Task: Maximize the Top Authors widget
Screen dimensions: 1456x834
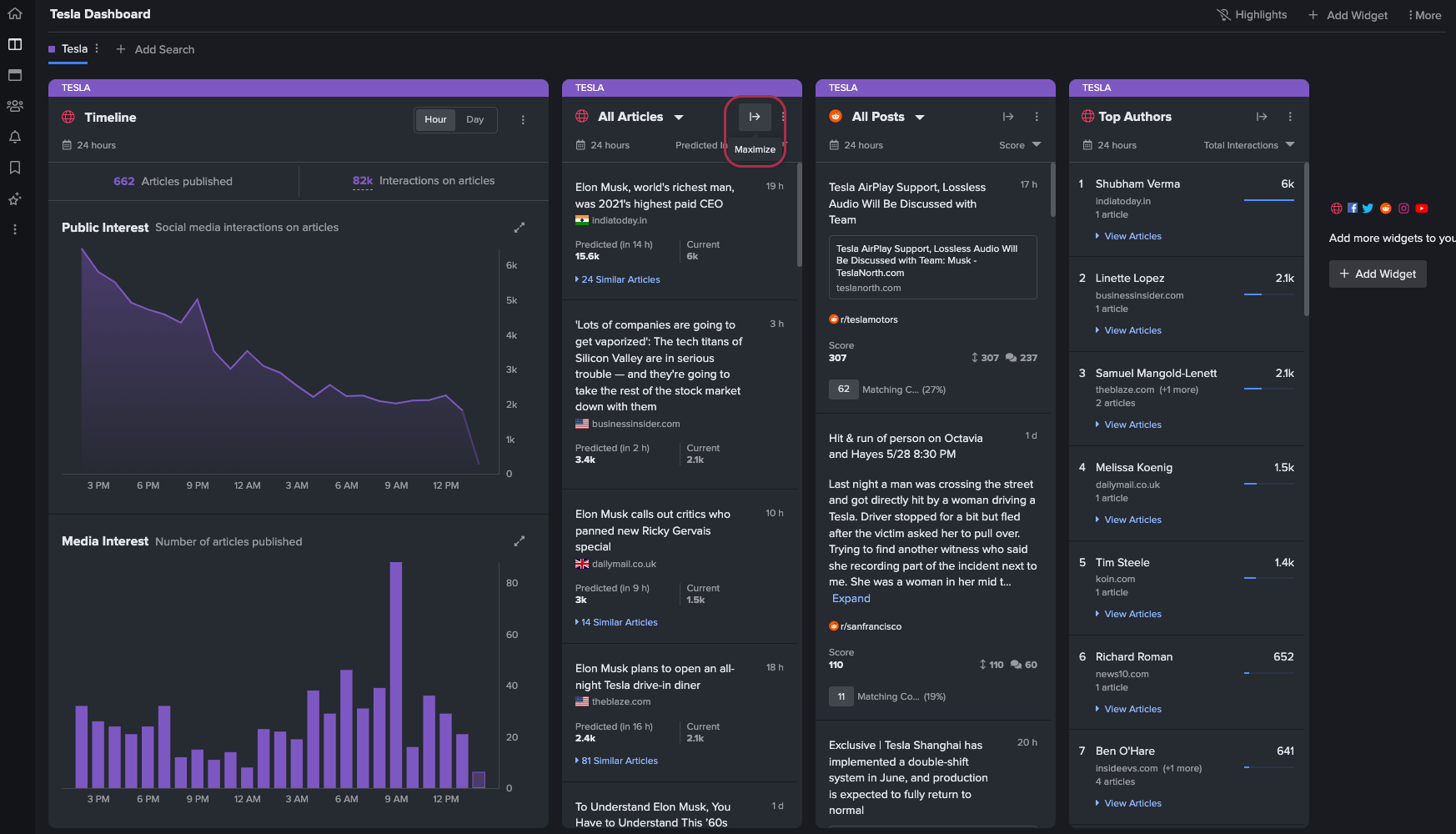Action: coord(1262,117)
